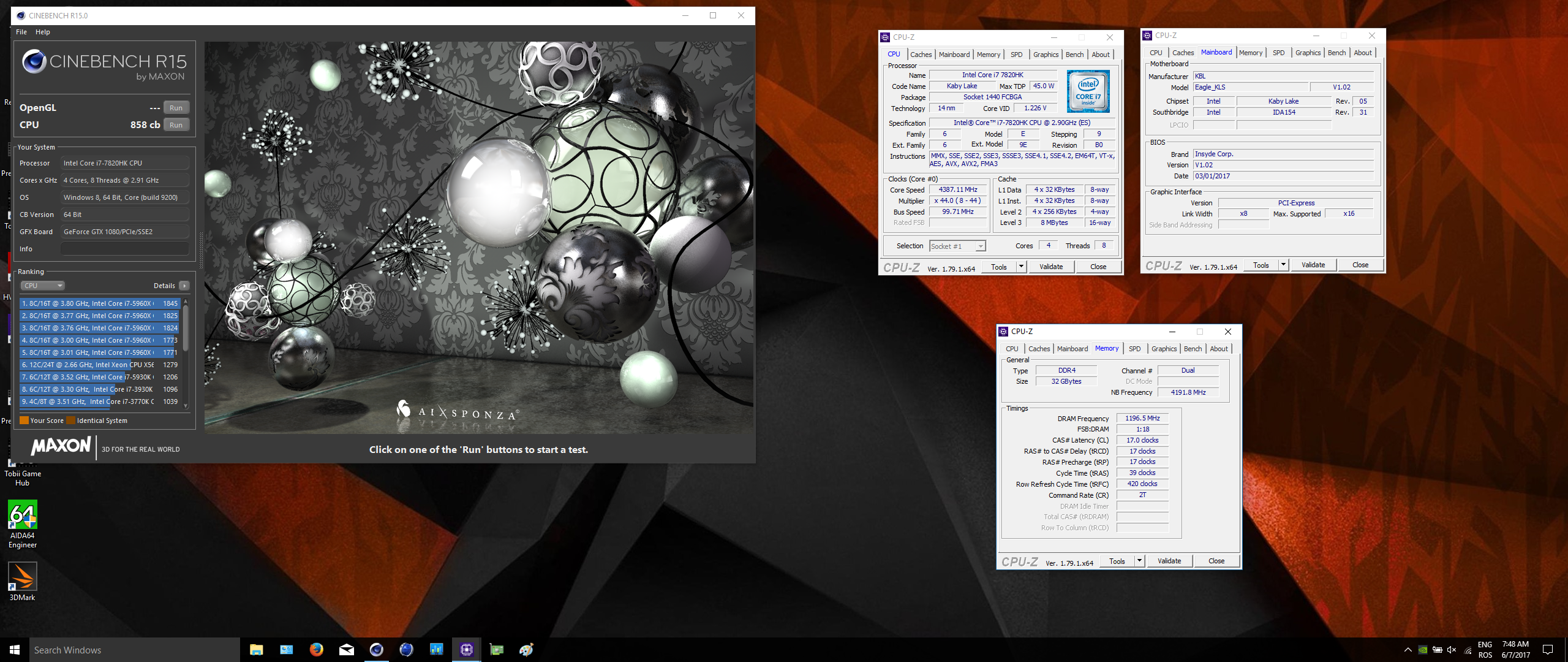Open the blue bar-chart taskbar icon
The width and height of the screenshot is (1568, 662).
click(437, 650)
